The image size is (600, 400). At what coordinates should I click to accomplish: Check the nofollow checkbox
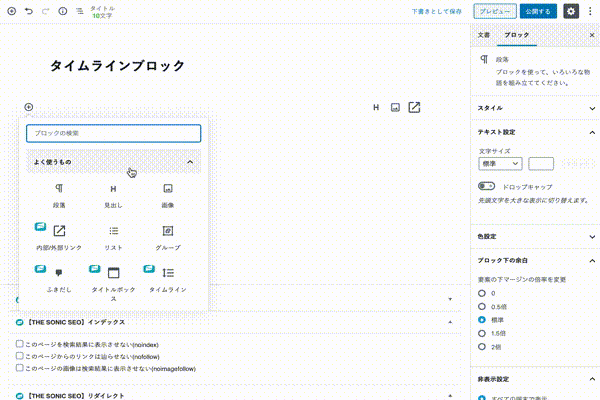[x=20, y=356]
